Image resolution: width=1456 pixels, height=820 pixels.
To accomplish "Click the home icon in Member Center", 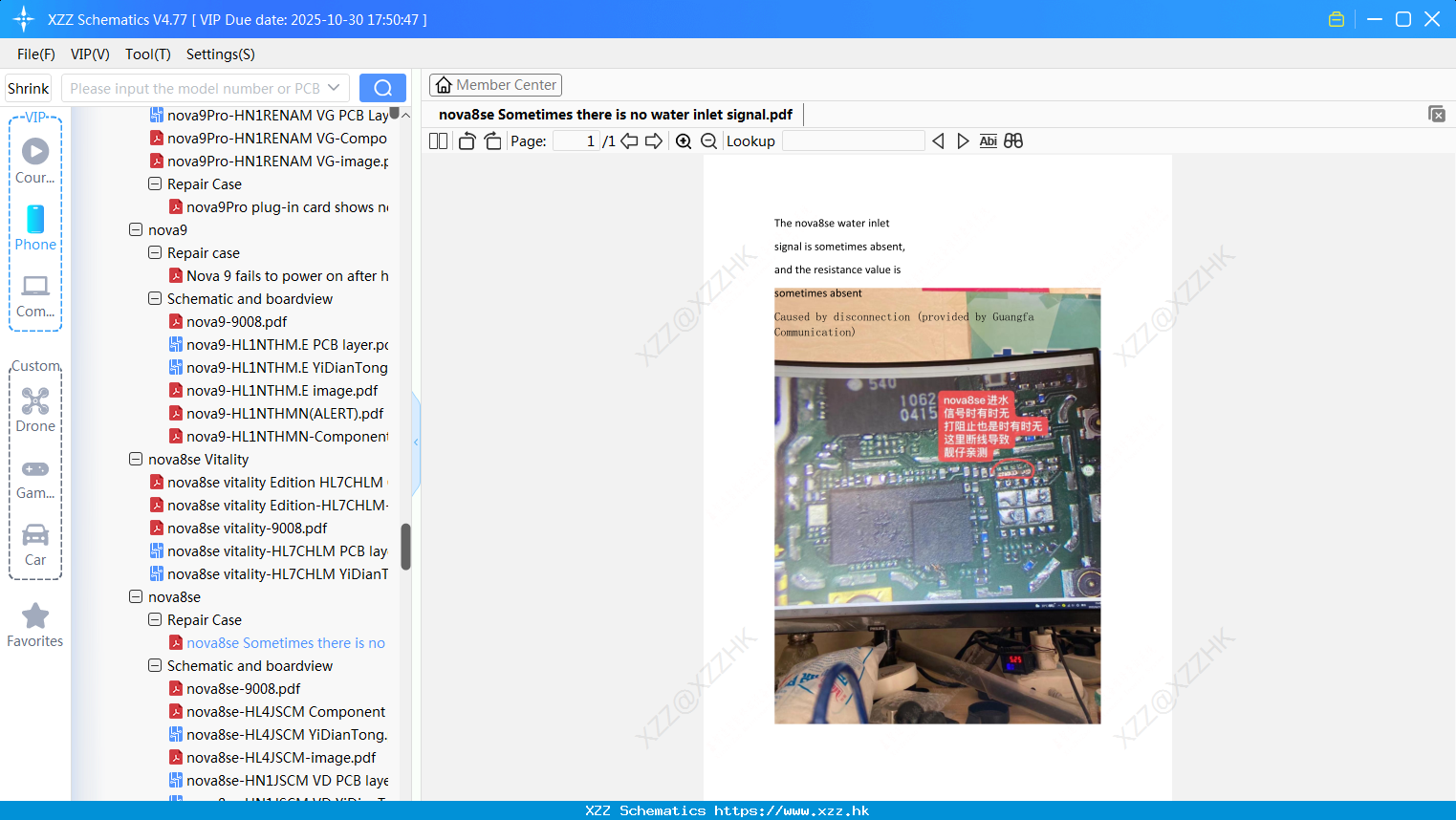I will (444, 85).
